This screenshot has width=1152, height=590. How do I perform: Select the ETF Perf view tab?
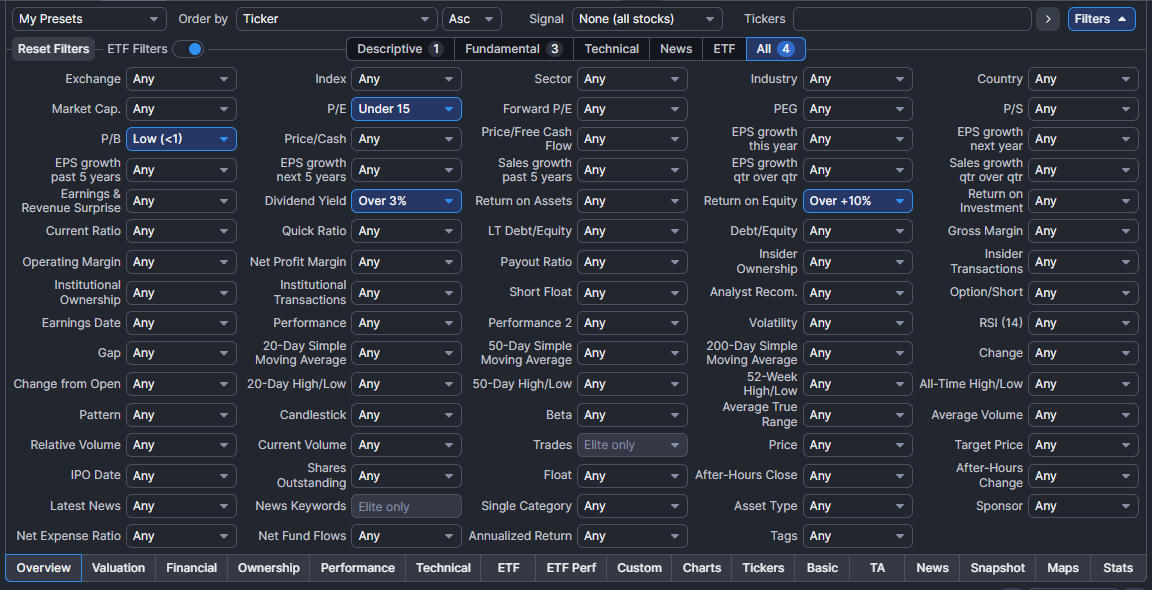point(572,568)
